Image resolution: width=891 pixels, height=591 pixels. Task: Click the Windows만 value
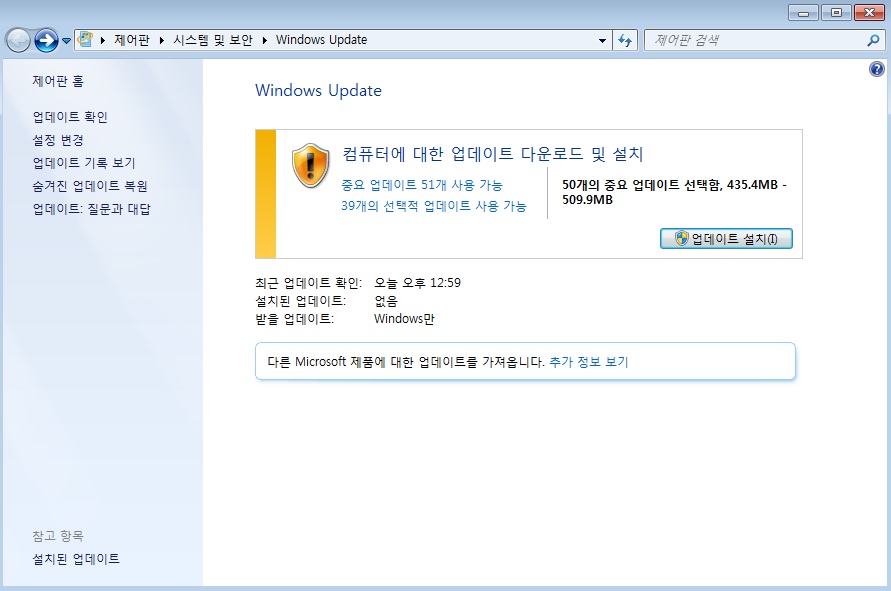click(x=404, y=319)
